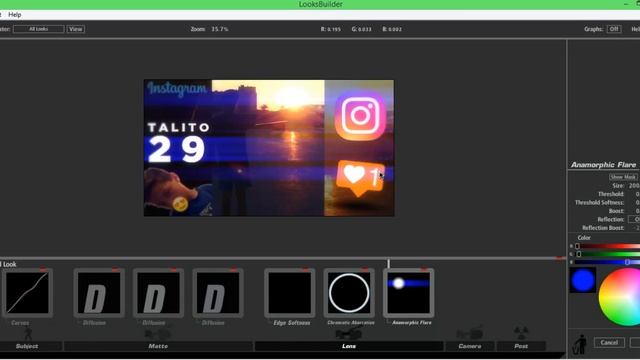The height and width of the screenshot is (360, 640).
Task: Click the Show Mask button
Action: pyautogui.click(x=623, y=177)
